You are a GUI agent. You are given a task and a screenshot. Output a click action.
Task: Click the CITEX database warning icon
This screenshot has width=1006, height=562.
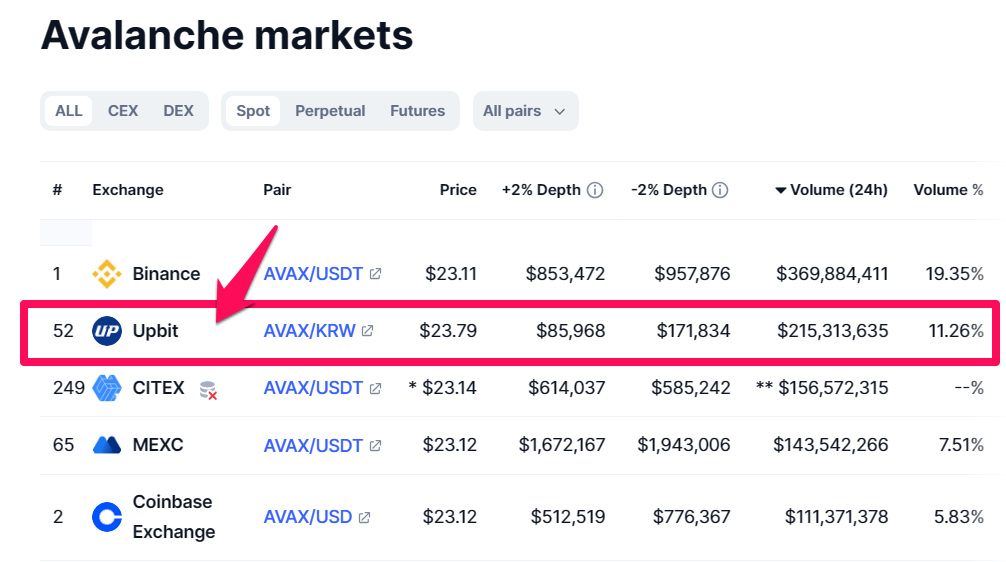[x=208, y=390]
